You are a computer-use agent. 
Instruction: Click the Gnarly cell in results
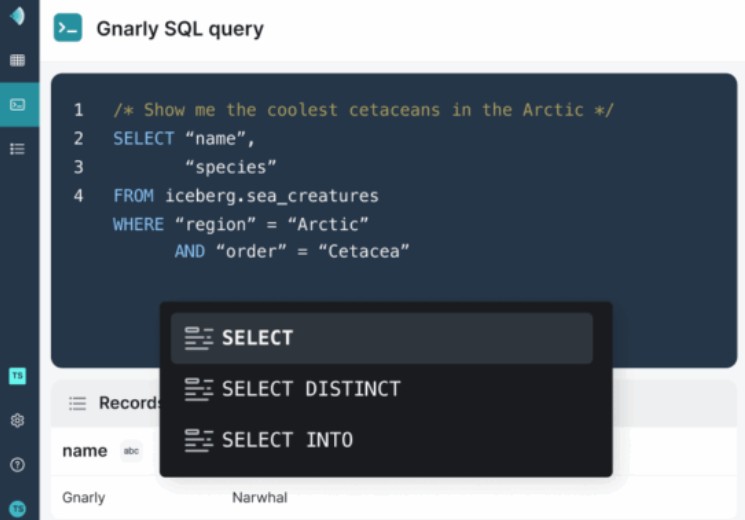point(83,497)
